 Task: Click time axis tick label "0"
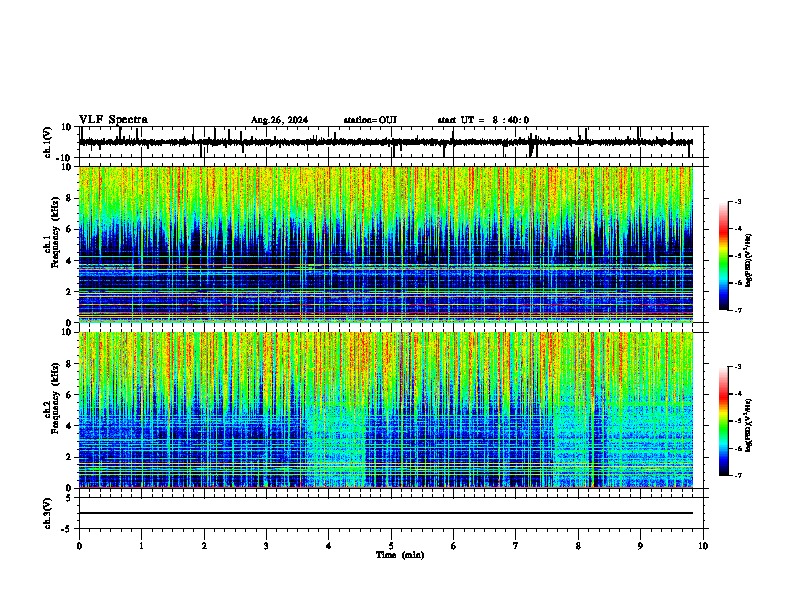point(79,546)
